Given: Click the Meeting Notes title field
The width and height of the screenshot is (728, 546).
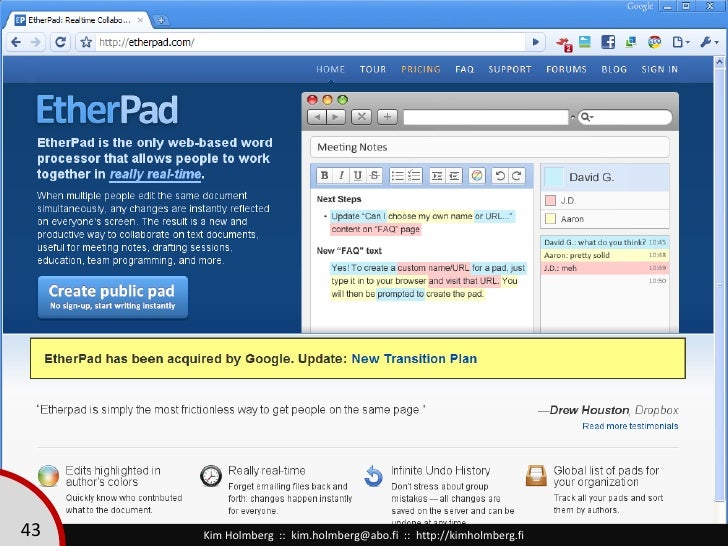Looking at the screenshot, I should pos(490,147).
